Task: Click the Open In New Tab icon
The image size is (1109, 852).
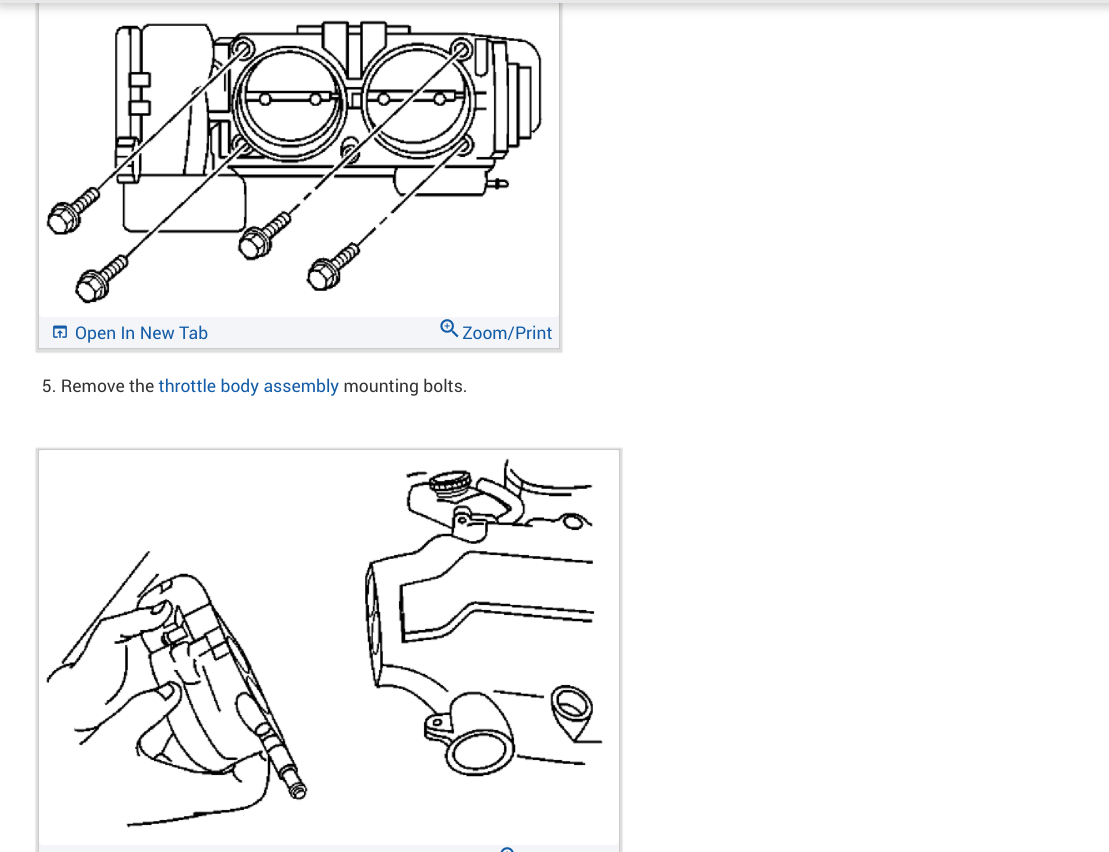Action: click(60, 332)
